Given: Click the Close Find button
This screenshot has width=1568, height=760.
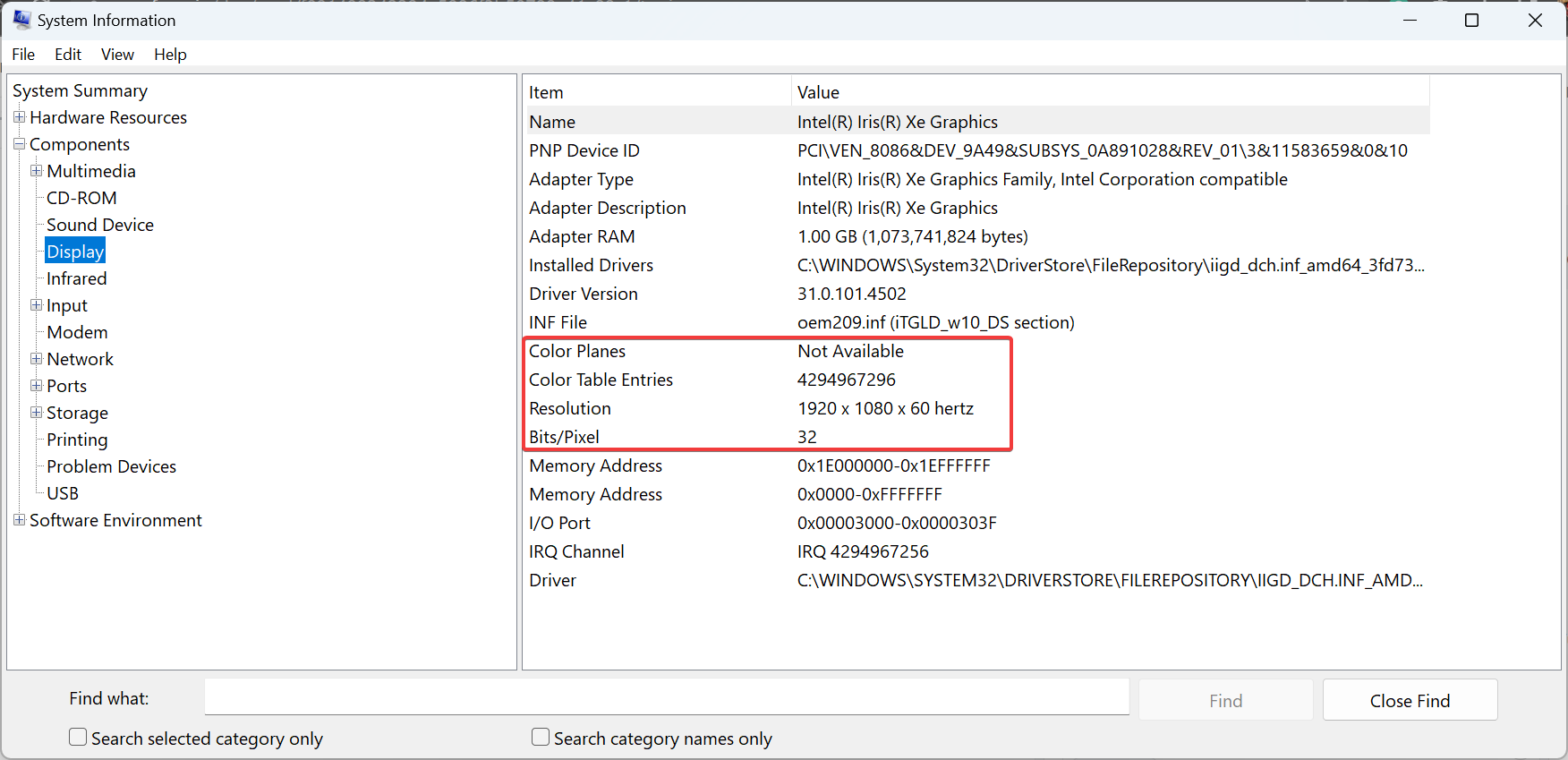Looking at the screenshot, I should [x=1410, y=700].
